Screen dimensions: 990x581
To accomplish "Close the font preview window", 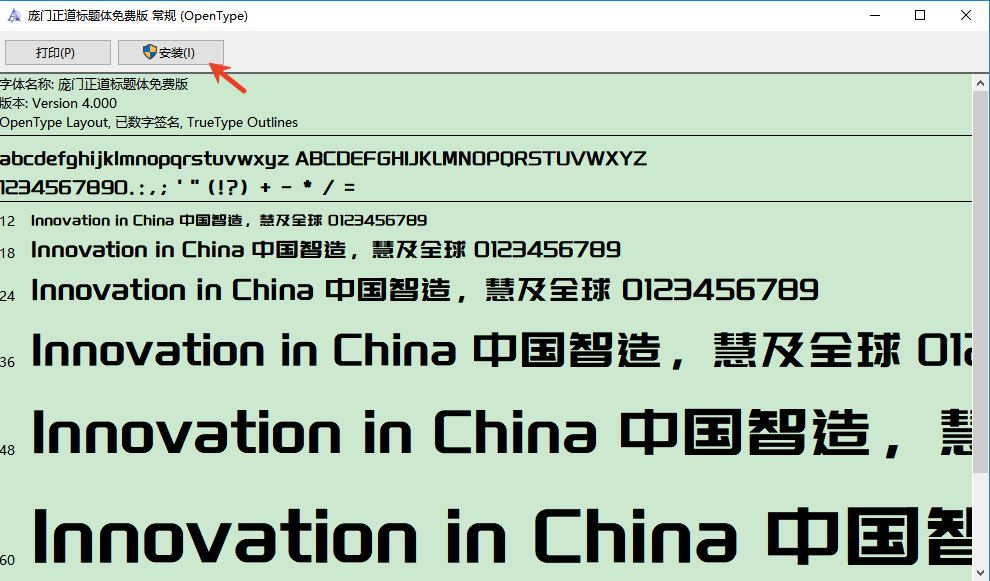I will point(966,15).
